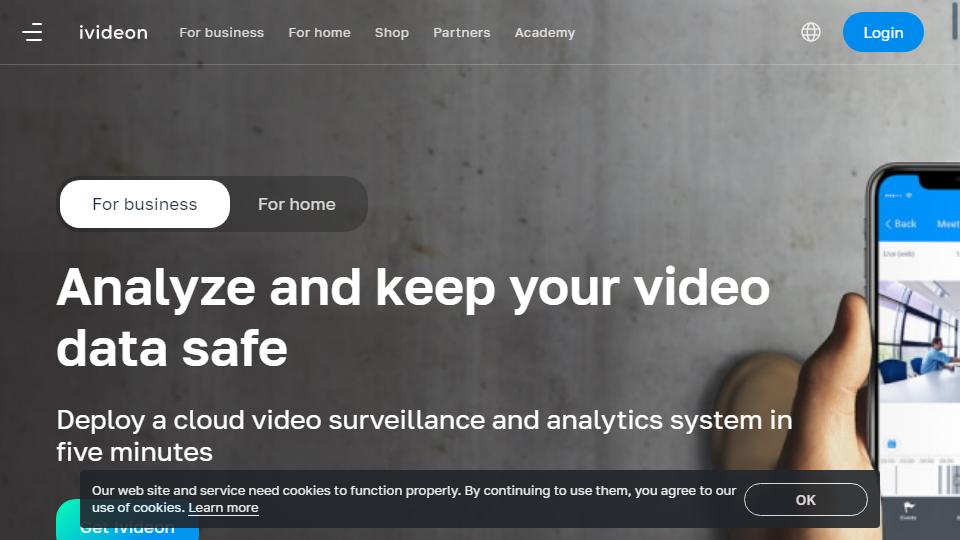
Task: Accept cookies with the OK button
Action: [x=806, y=500]
